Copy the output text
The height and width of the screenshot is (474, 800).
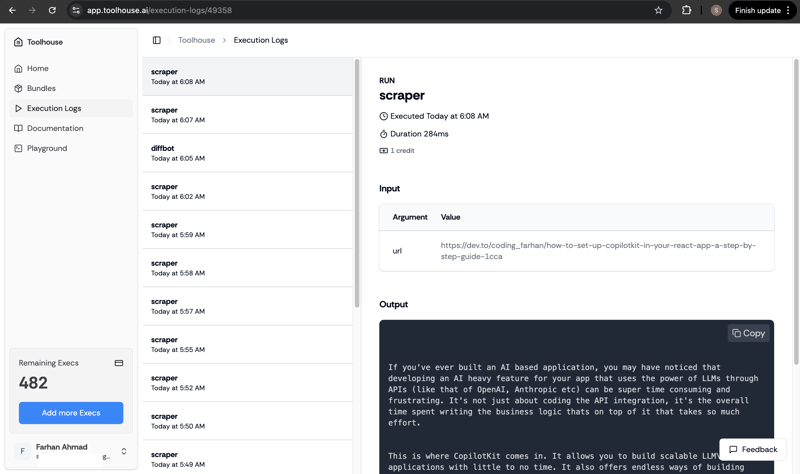point(748,333)
